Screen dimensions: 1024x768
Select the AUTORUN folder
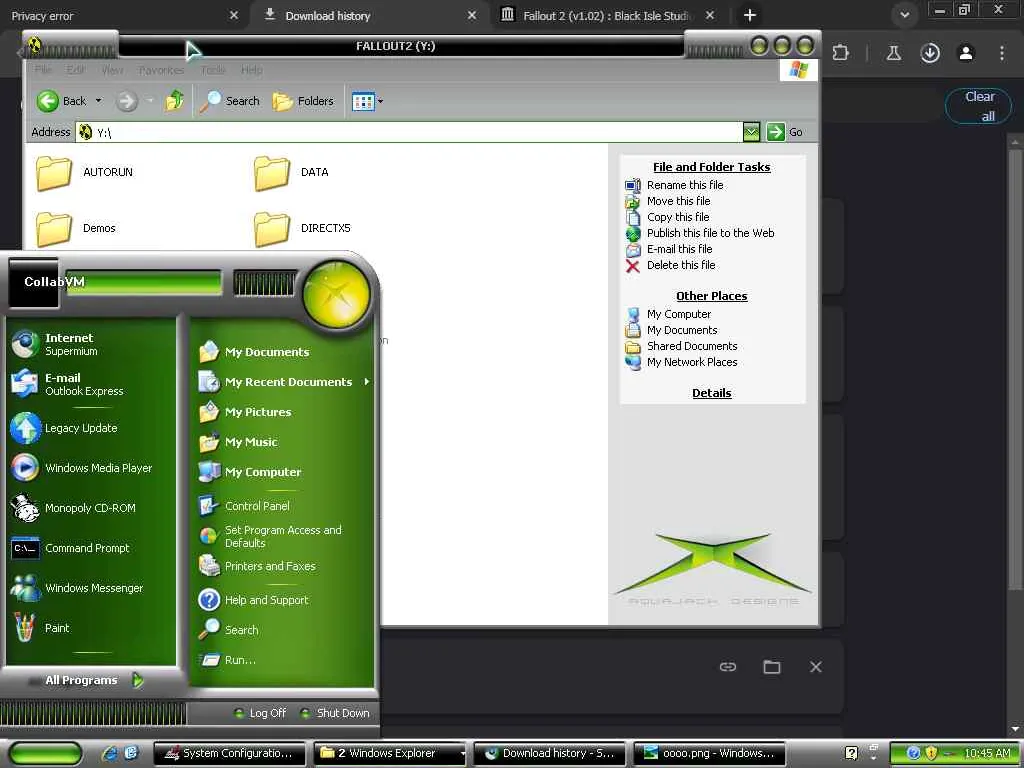coord(85,172)
